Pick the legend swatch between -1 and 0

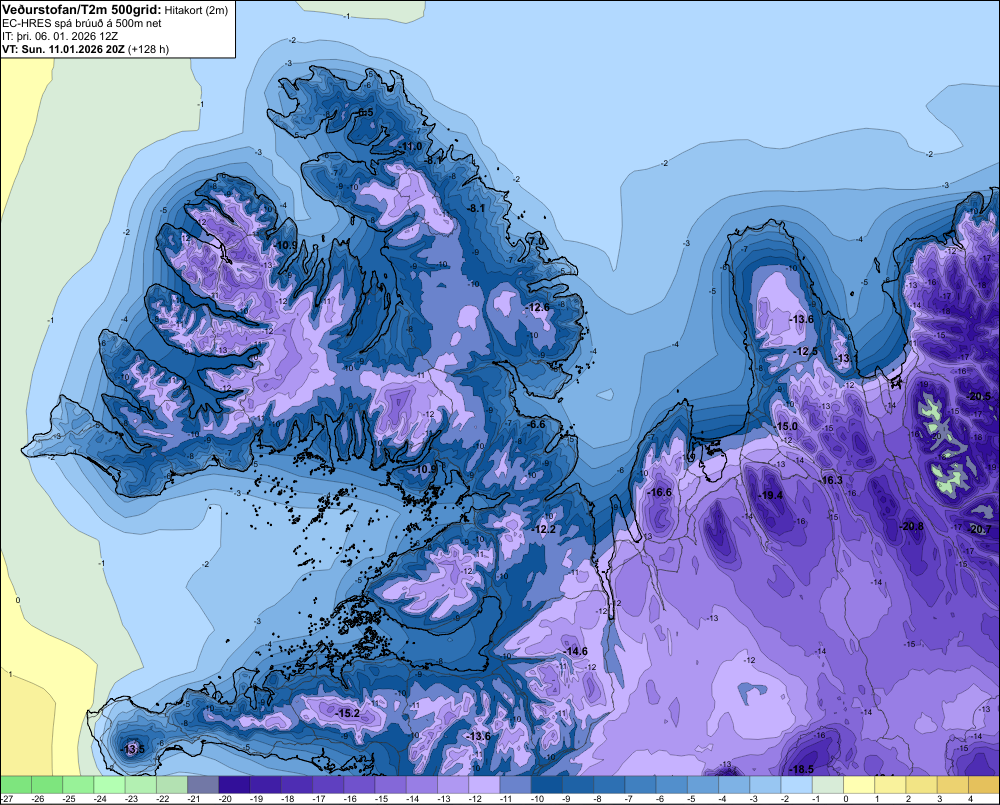(828, 784)
